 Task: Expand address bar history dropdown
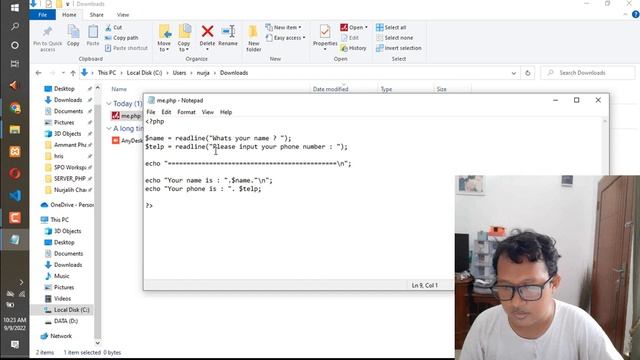click(513, 73)
